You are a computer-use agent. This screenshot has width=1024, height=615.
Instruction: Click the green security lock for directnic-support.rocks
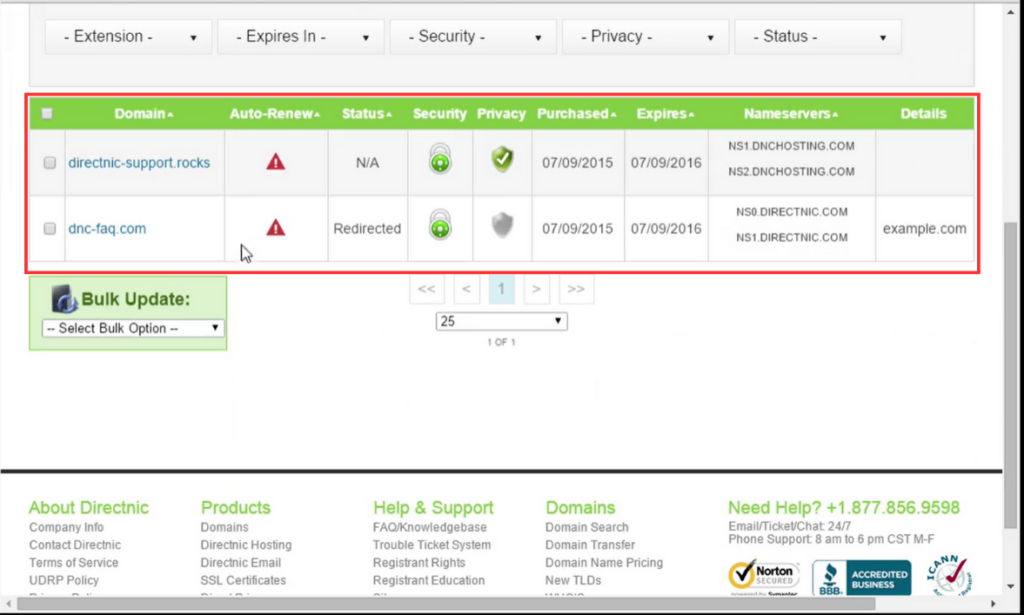coord(440,158)
